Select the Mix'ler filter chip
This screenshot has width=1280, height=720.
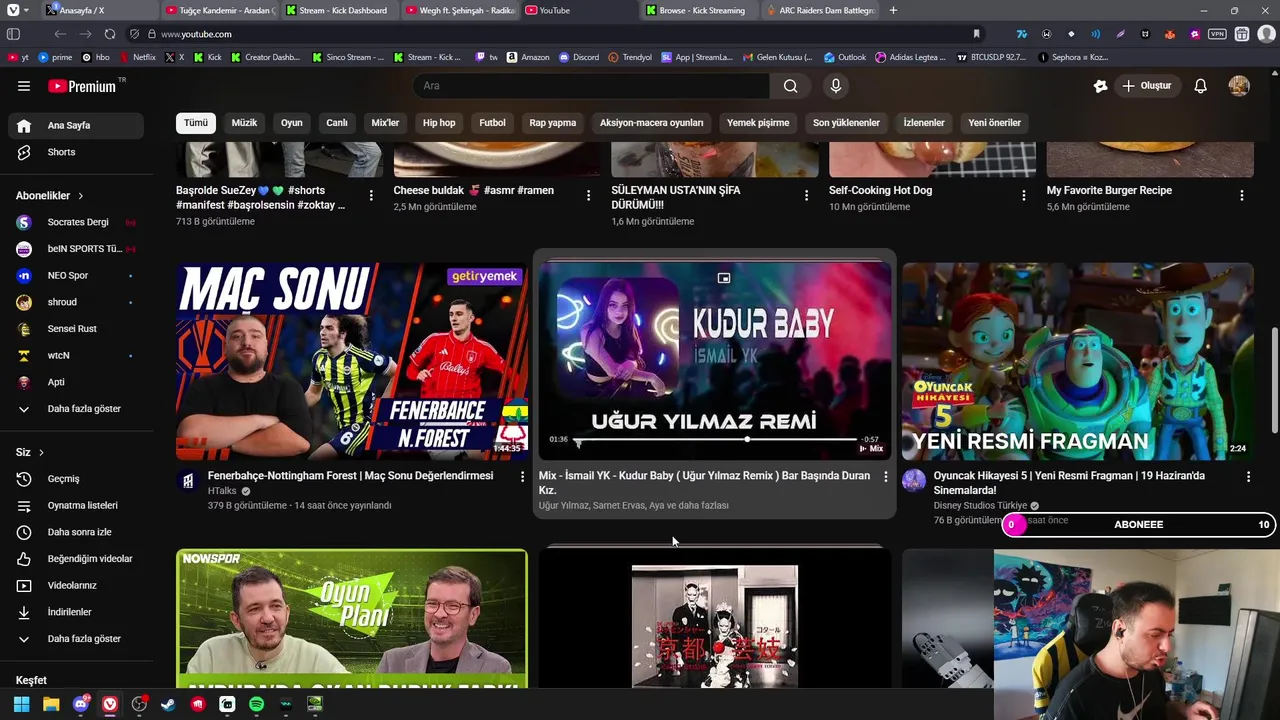pyautogui.click(x=385, y=123)
